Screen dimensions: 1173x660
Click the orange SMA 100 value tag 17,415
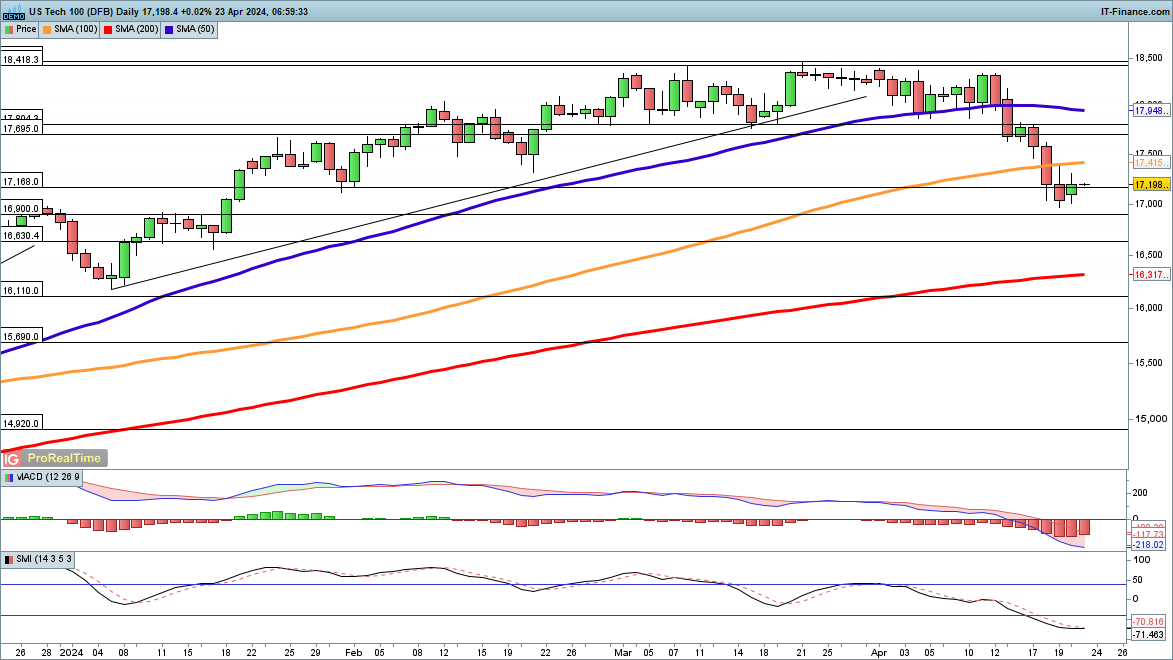[1151, 163]
